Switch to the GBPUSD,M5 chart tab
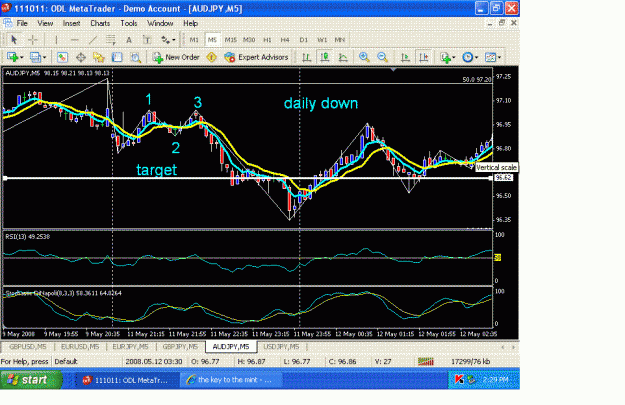The width and height of the screenshot is (625, 405). 28,347
